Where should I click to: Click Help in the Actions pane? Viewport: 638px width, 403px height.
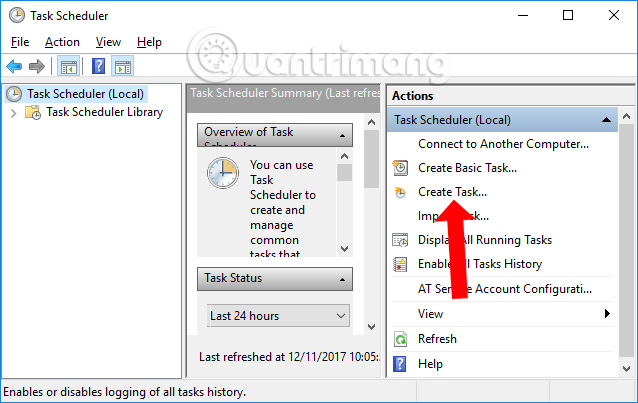point(430,364)
